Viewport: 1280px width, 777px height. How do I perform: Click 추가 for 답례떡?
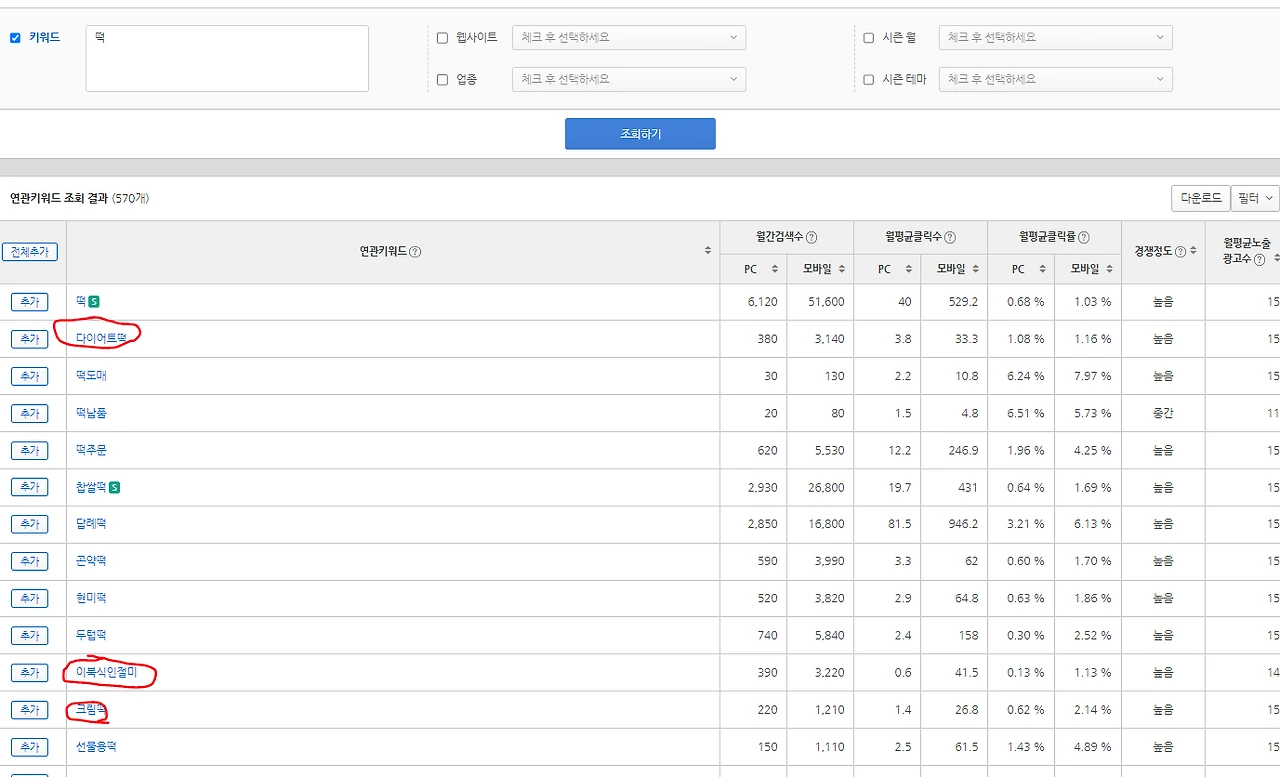(30, 524)
